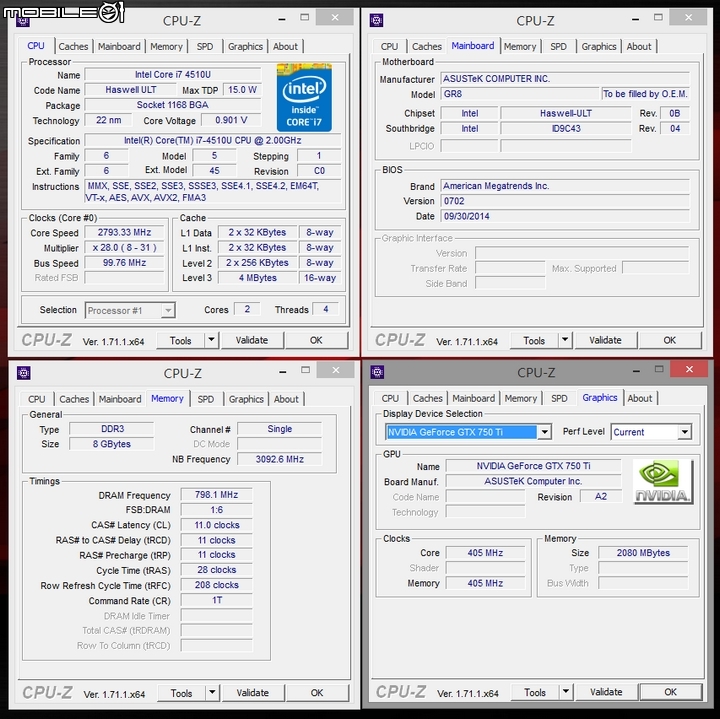Click Tools button in Graphics window
This screenshot has height=719, width=720.
coord(535,692)
